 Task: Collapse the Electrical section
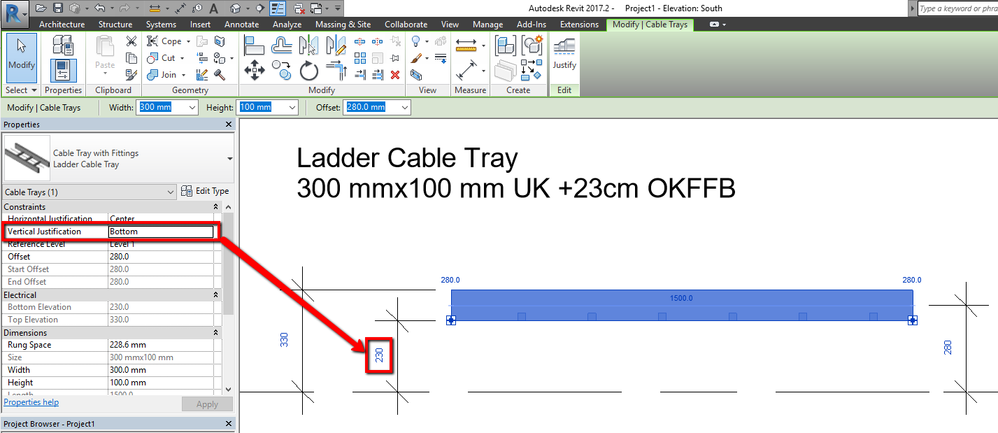click(x=216, y=295)
